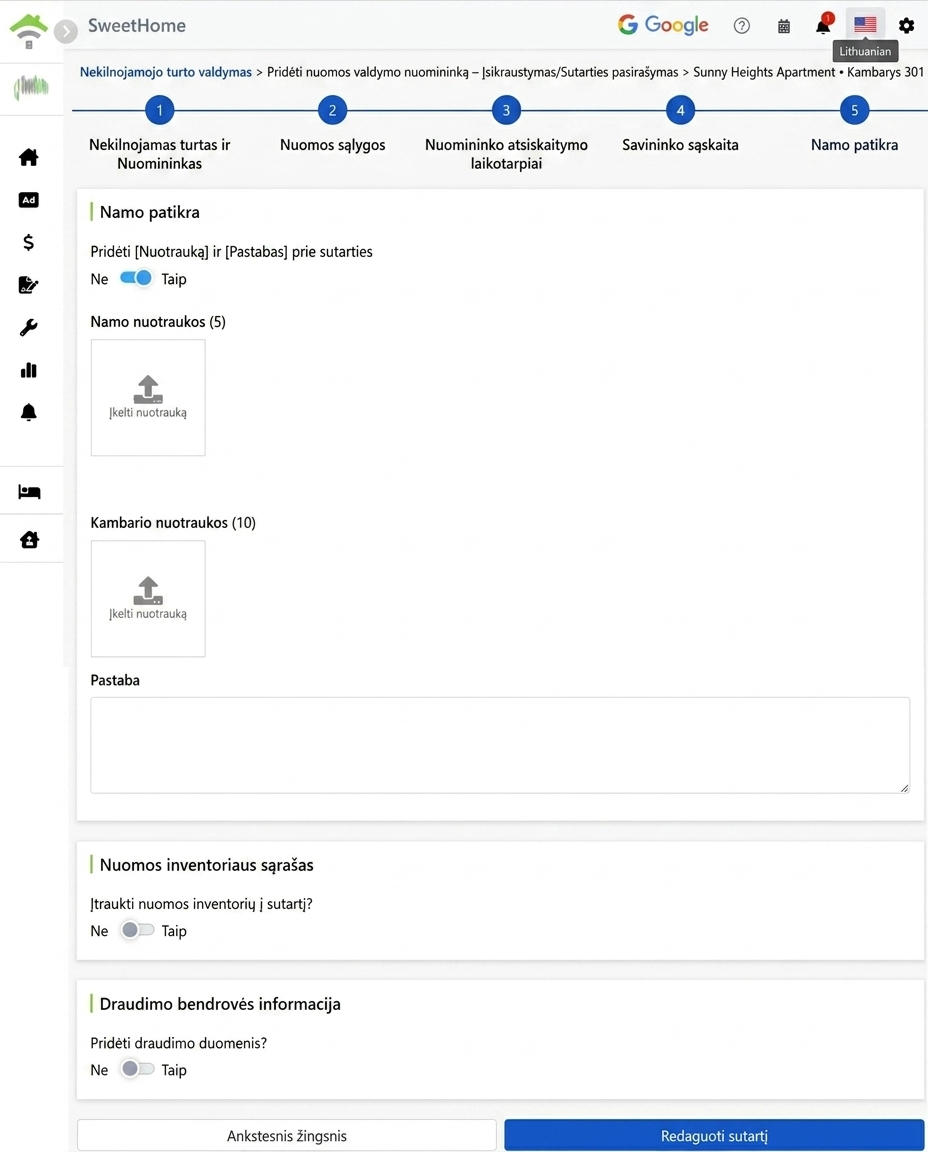Viewport: 928px width, 1152px height.
Task: Open the bed rooms sidebar icon
Action: [29, 492]
